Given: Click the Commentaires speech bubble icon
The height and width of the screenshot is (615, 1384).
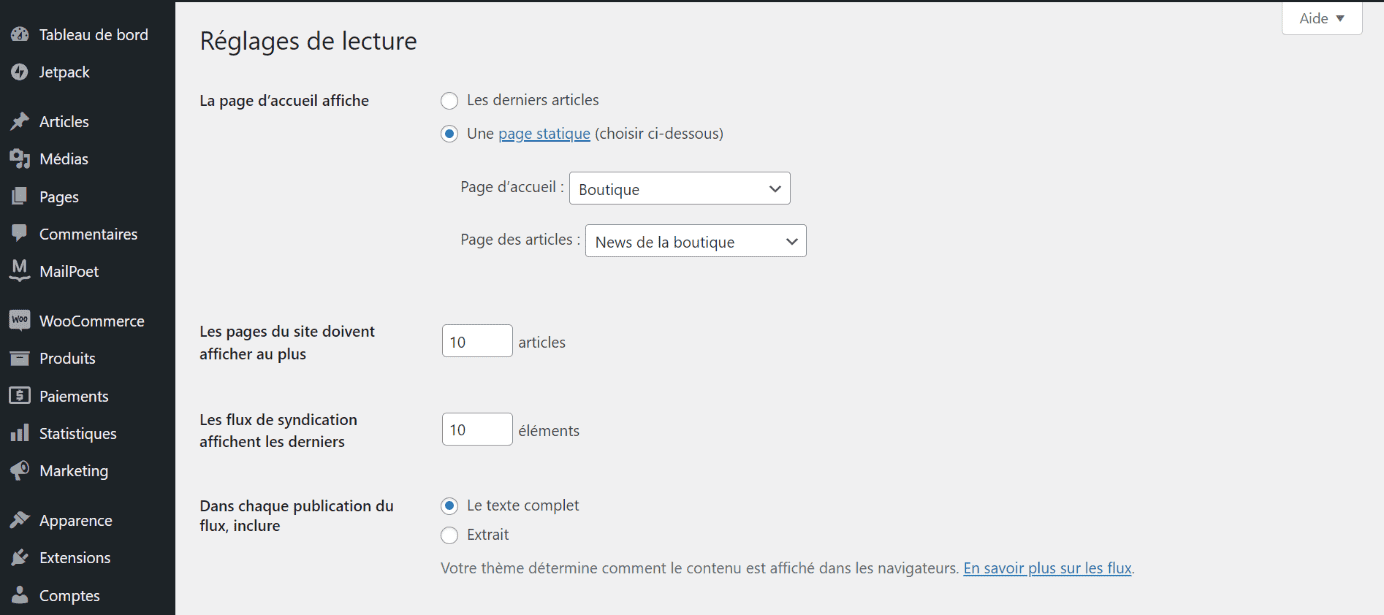Looking at the screenshot, I should [19, 233].
